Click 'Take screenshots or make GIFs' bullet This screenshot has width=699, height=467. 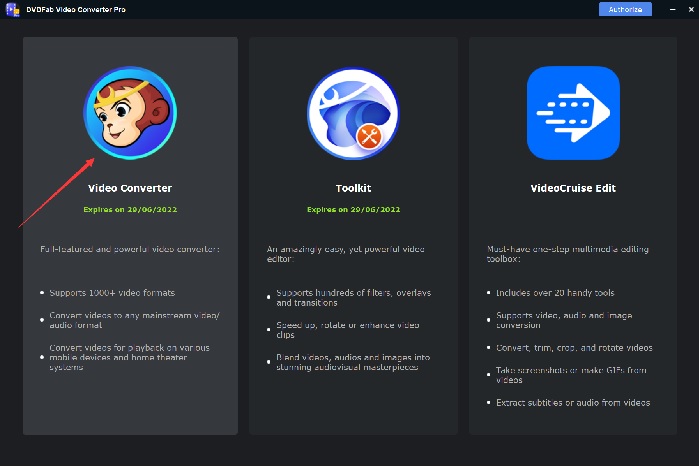coord(571,375)
